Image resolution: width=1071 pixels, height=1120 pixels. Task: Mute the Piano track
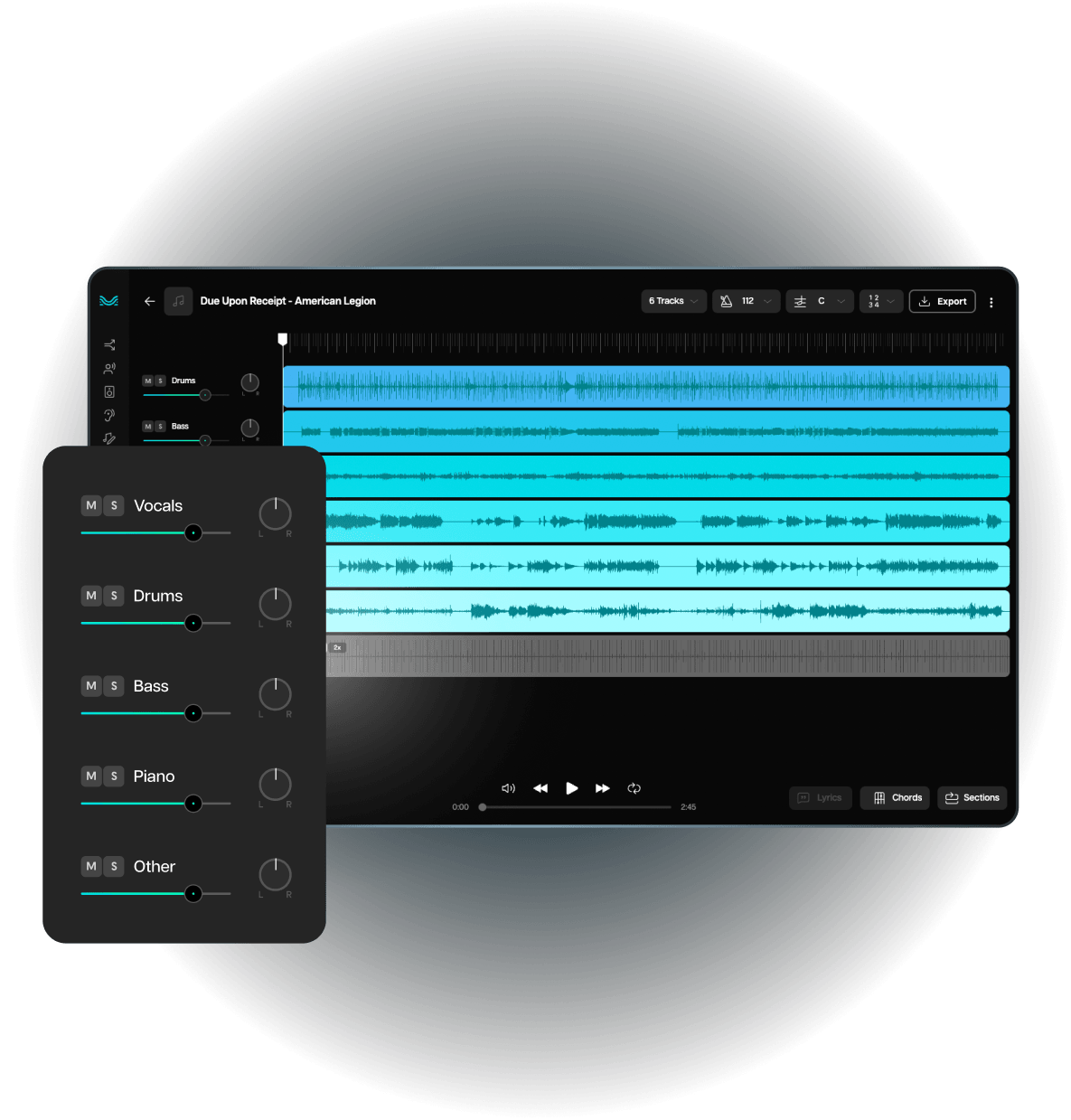pyautogui.click(x=91, y=776)
